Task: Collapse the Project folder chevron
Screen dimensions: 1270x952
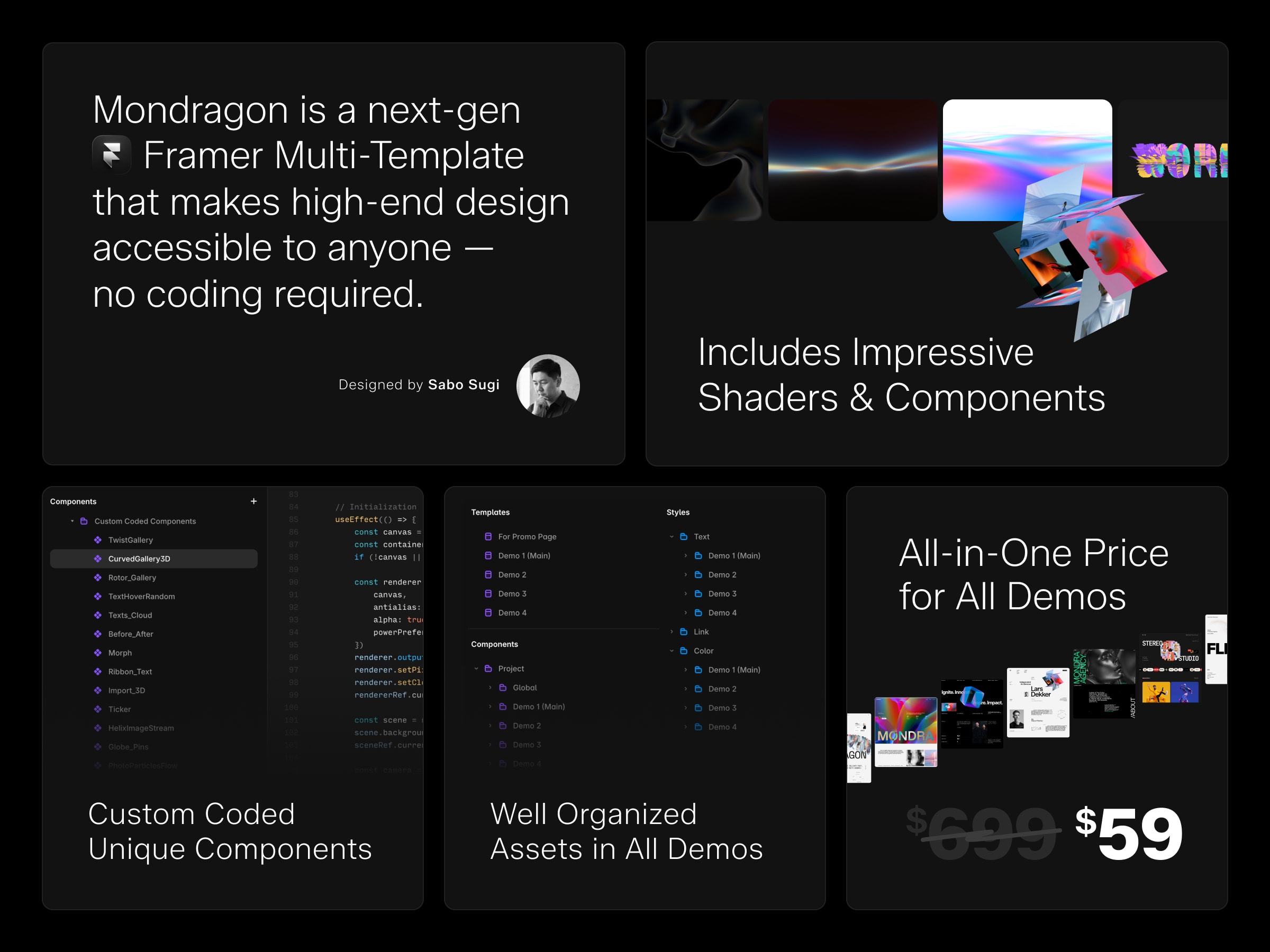Action: click(x=476, y=669)
